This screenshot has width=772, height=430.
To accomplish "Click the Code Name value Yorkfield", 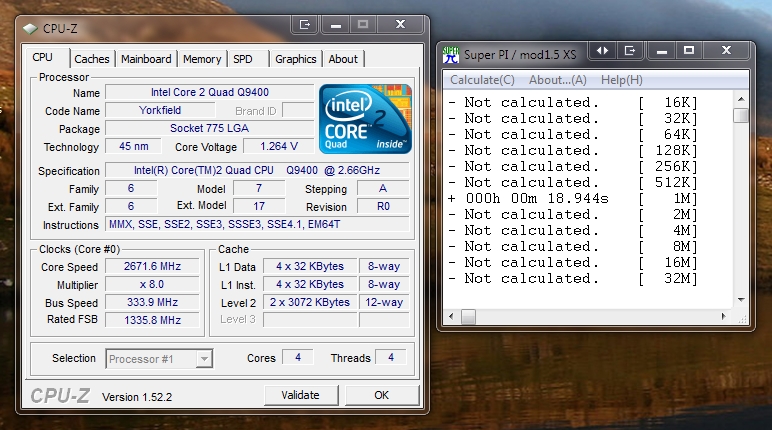I will 160,110.
